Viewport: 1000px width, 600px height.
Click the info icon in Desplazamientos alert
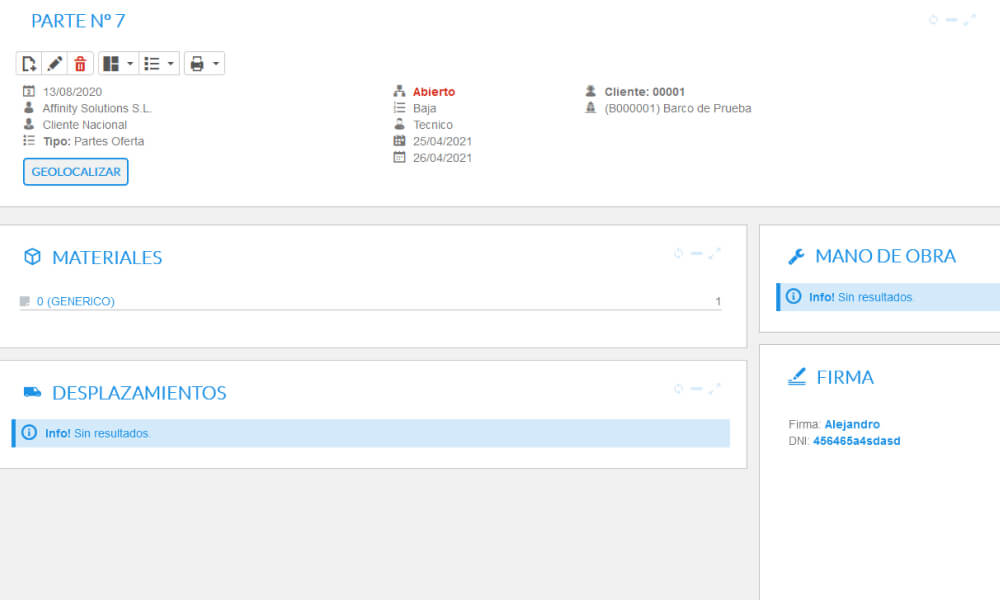coord(29,433)
